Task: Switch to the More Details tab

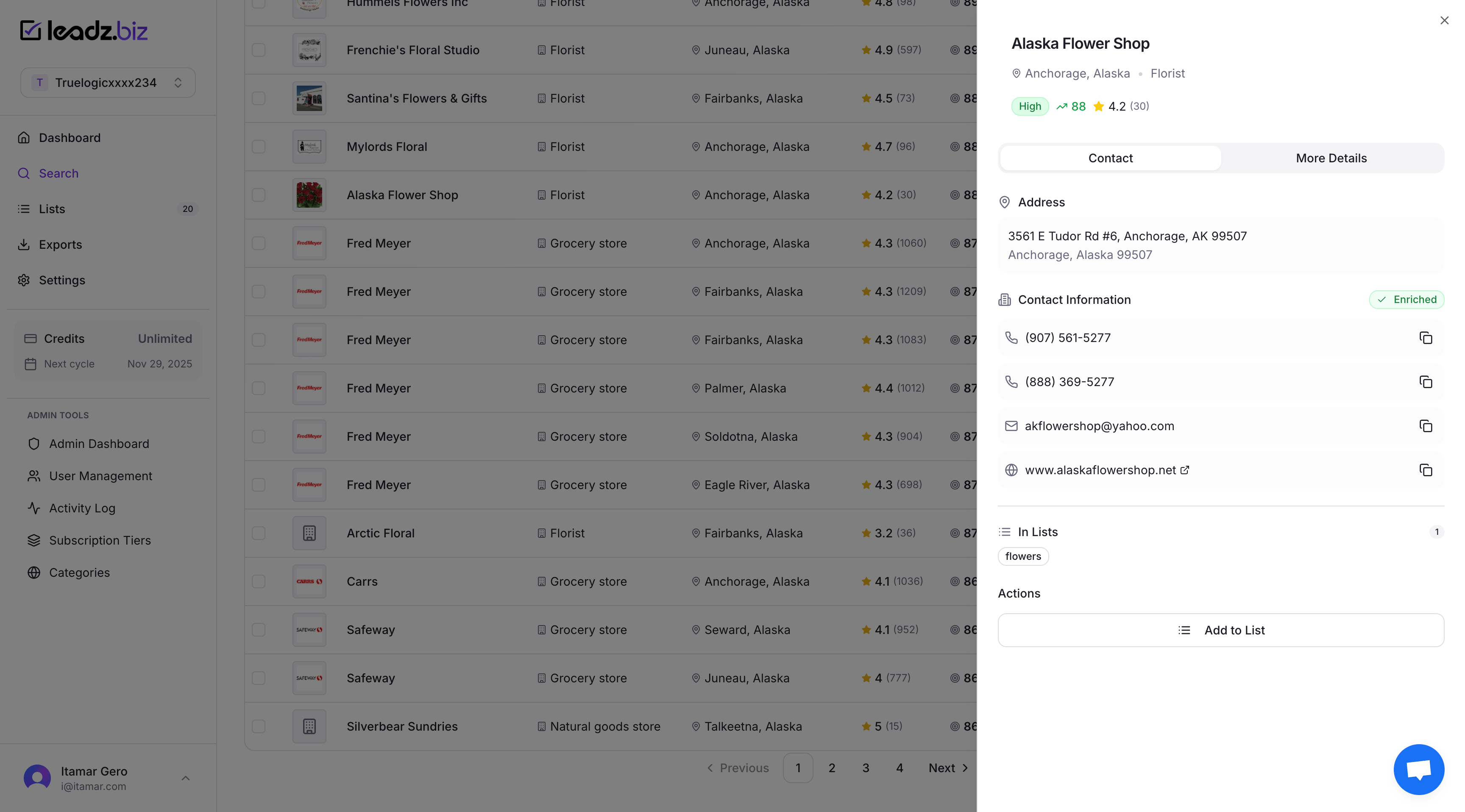Action: click(1331, 158)
